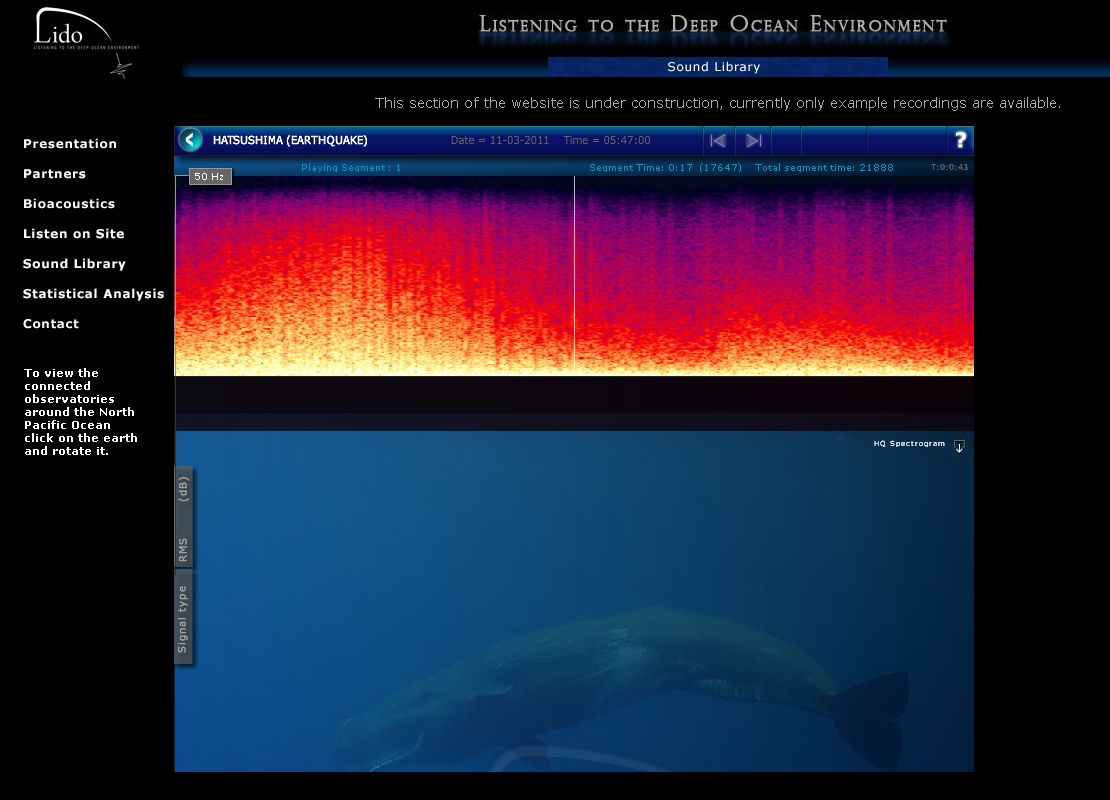
Task: Click the HQ Spectrogram label
Action: (x=908, y=444)
